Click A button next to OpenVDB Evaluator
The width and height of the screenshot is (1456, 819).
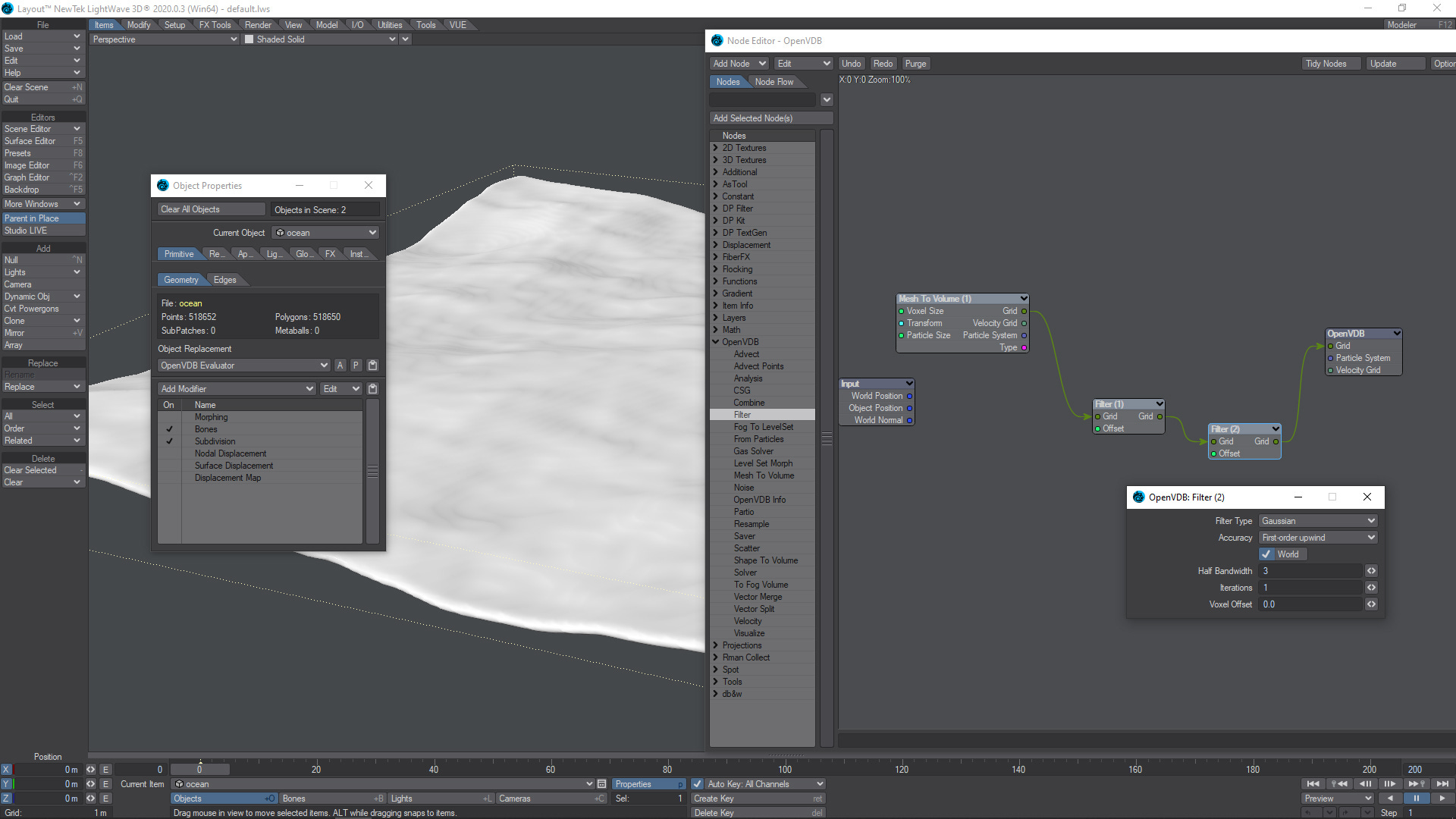click(x=340, y=366)
